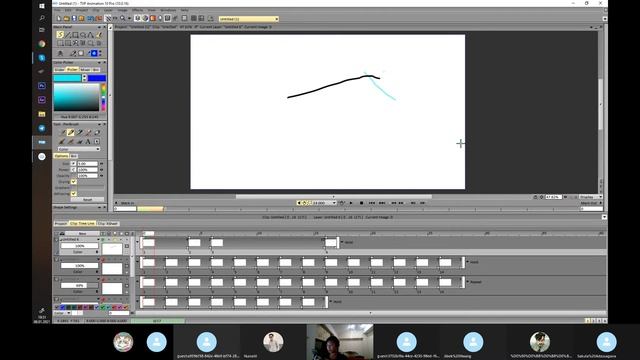Viewport: 640px width, 360px height.
Task: Click the Windows Start button
Action: [42, 6]
